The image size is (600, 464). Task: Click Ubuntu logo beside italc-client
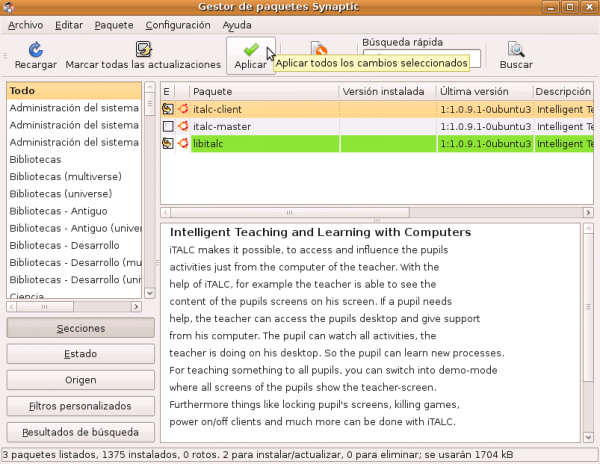pyautogui.click(x=182, y=109)
